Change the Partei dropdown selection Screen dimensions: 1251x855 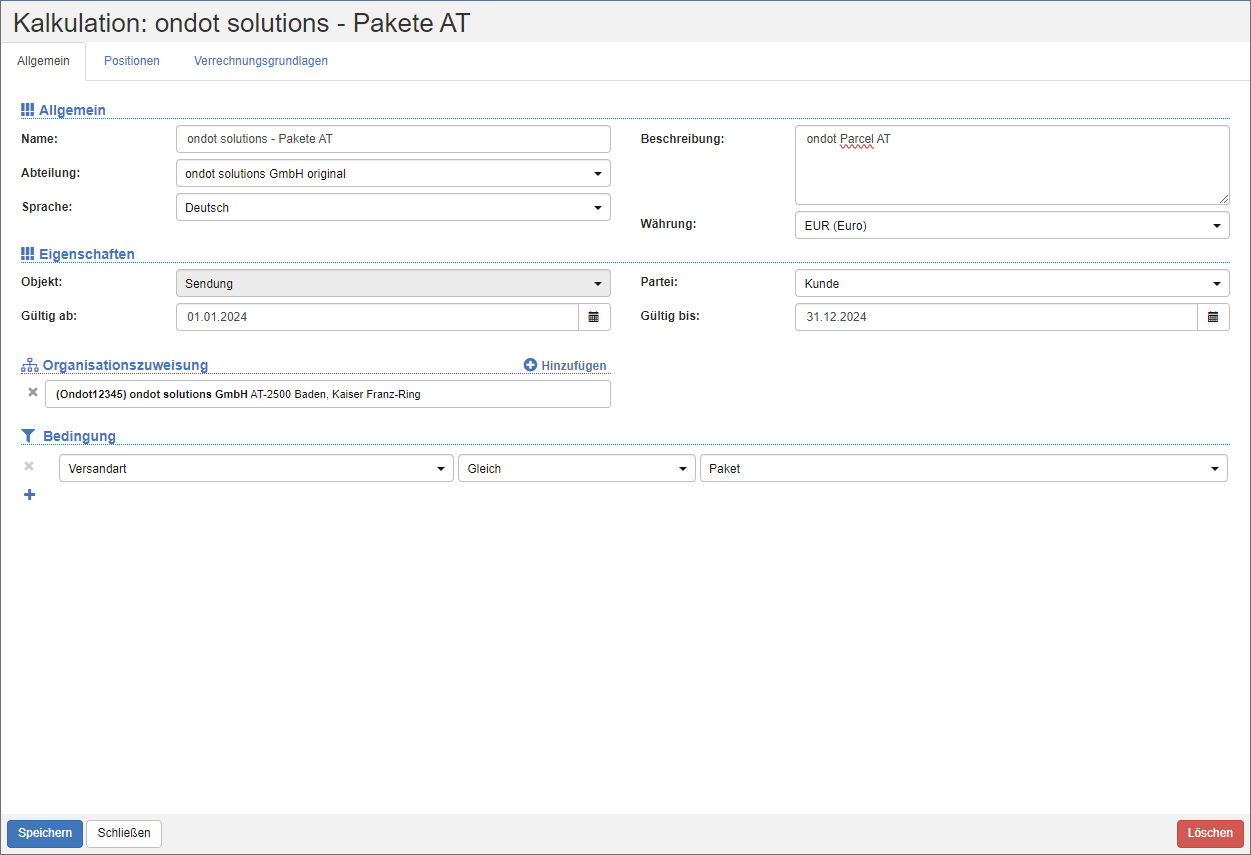tap(1012, 283)
